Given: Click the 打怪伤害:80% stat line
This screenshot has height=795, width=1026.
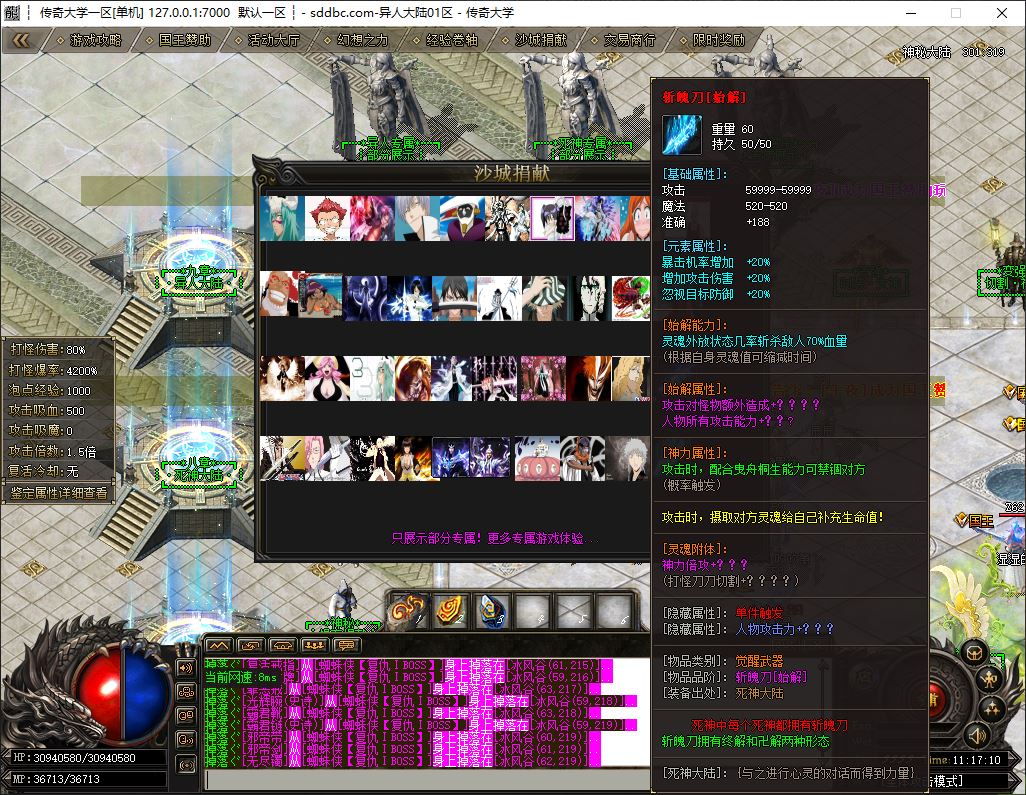Looking at the screenshot, I should (x=48, y=349).
